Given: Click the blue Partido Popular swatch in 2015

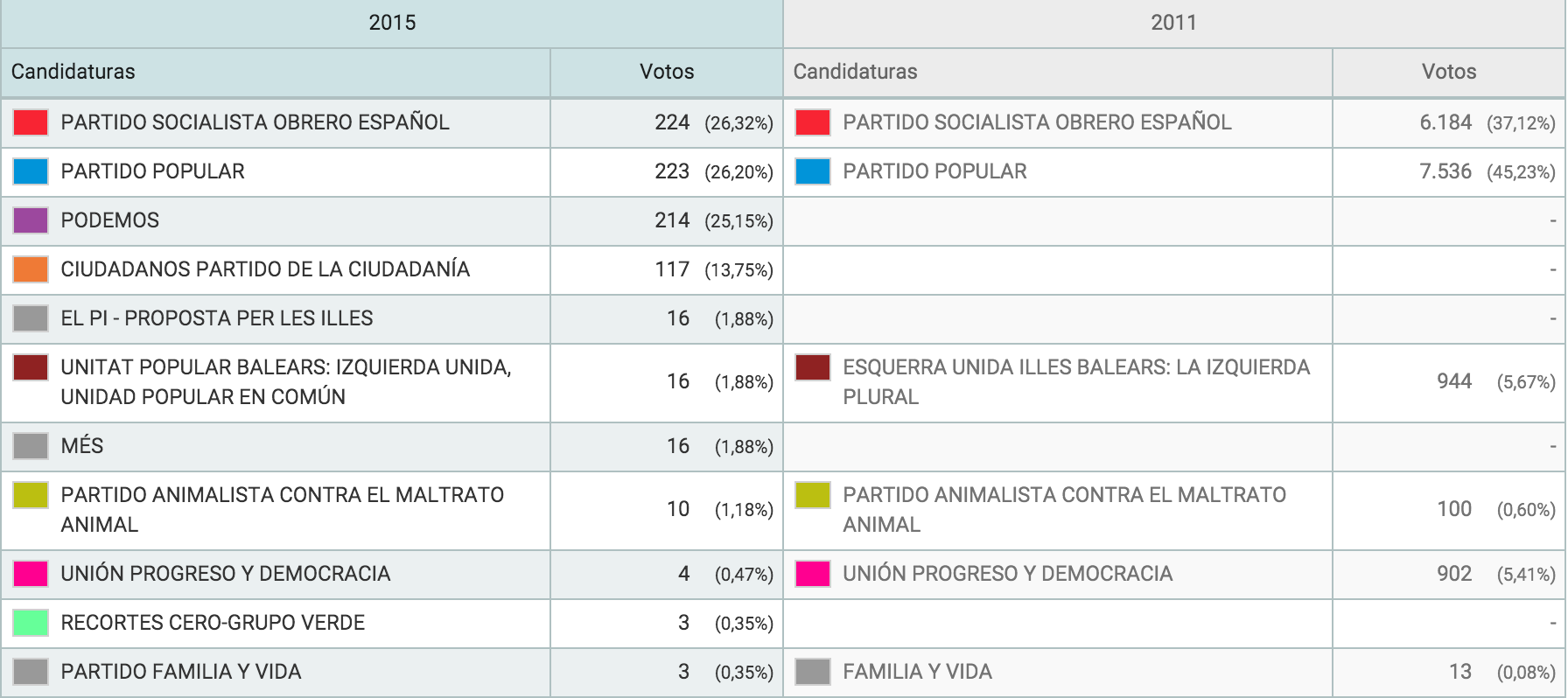Looking at the screenshot, I should tap(31, 171).
